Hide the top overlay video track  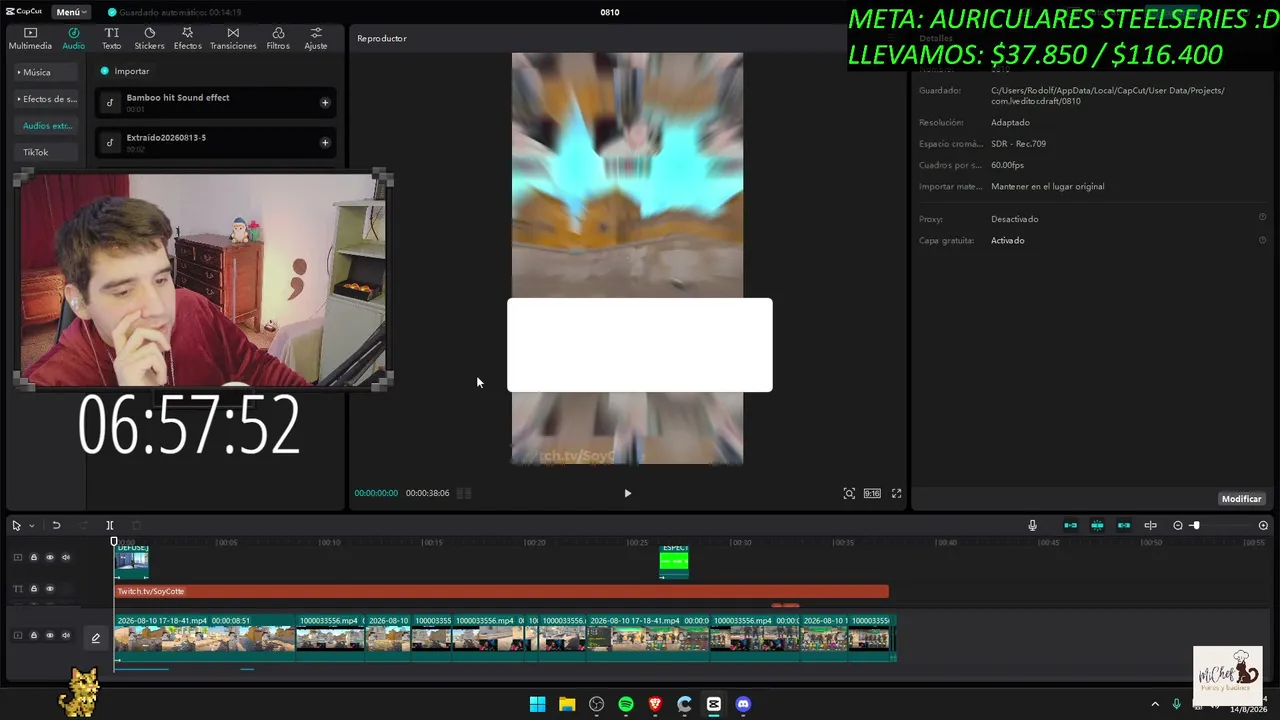(49, 557)
